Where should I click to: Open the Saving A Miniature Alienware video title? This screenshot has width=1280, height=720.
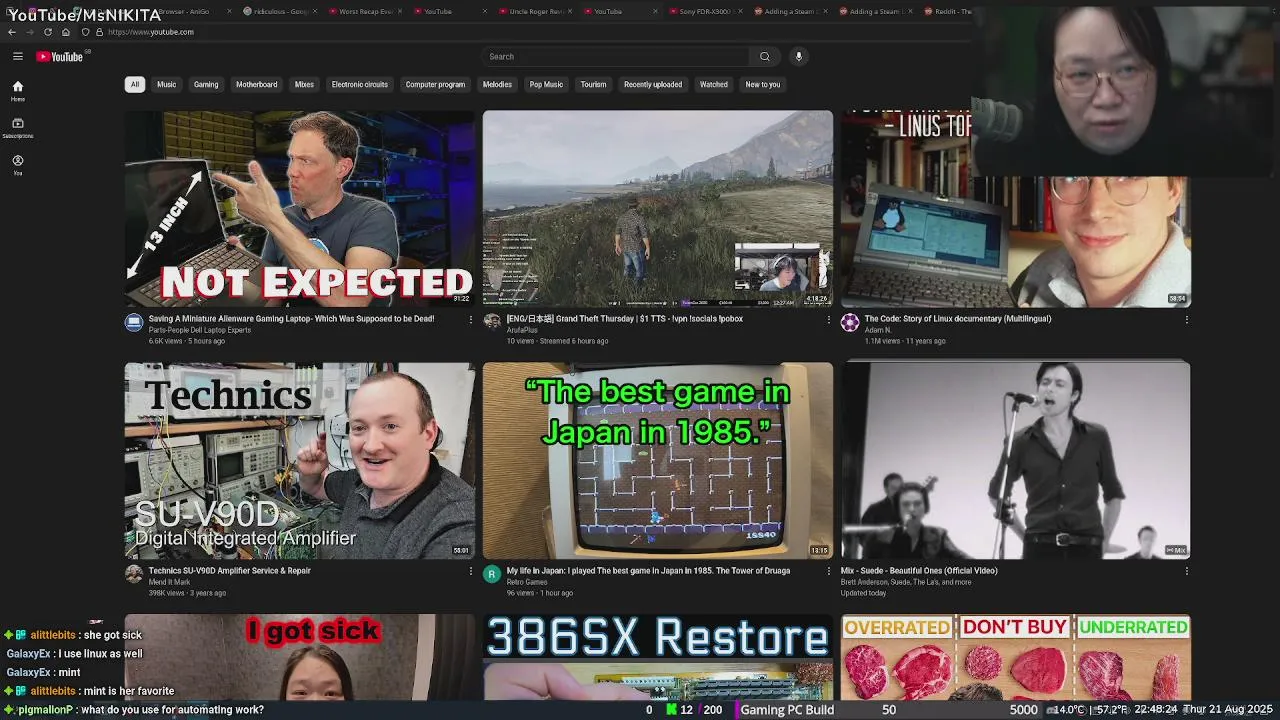291,319
